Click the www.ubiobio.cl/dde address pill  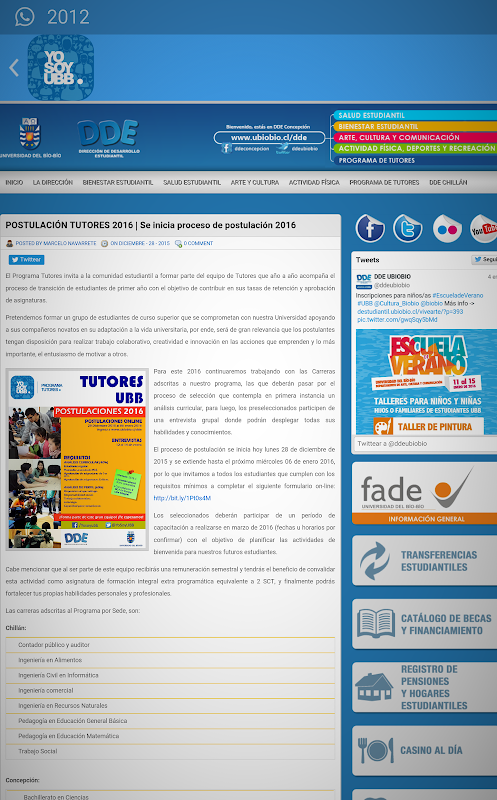[x=269, y=137]
